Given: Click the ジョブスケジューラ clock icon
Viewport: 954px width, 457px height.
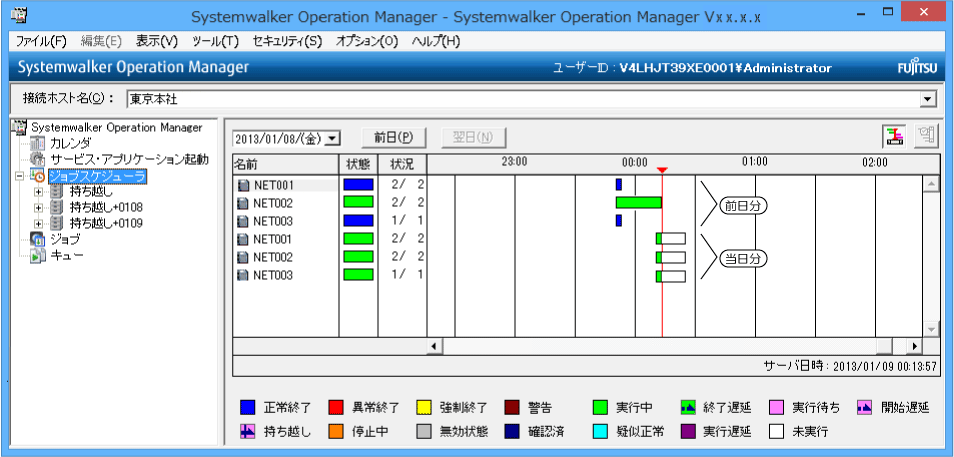Looking at the screenshot, I should point(38,175).
